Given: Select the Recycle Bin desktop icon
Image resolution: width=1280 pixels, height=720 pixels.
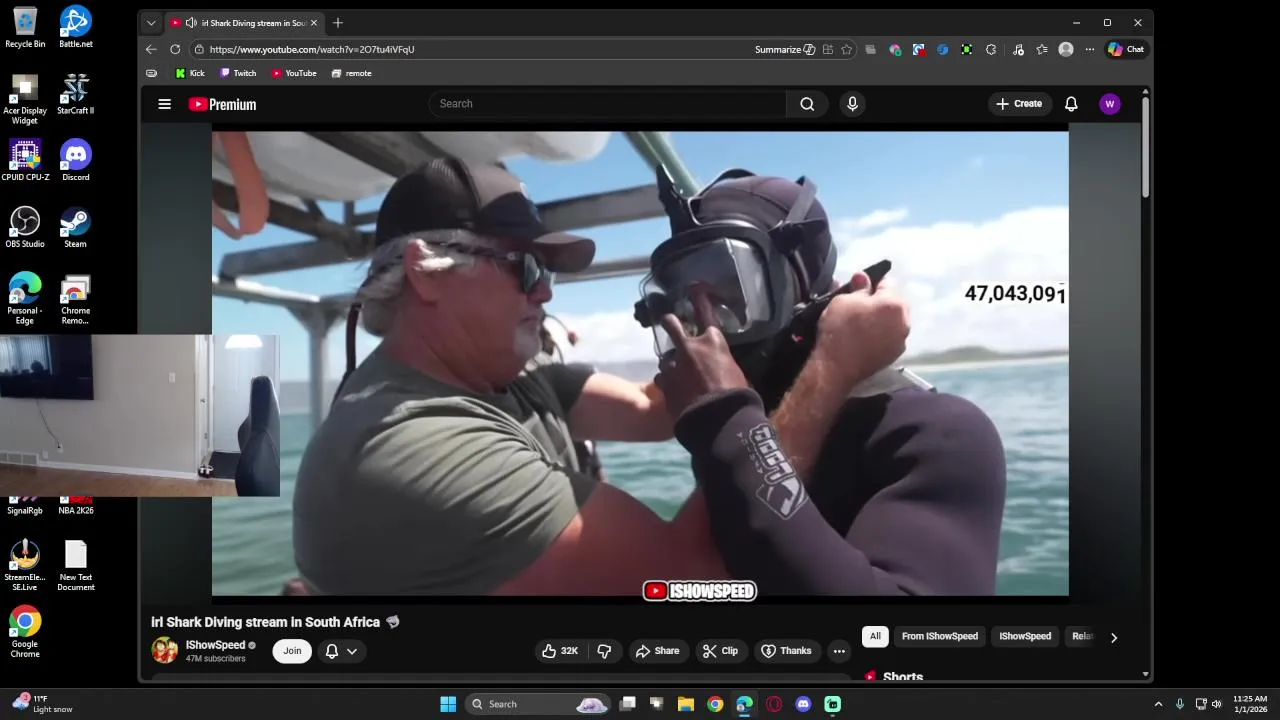Looking at the screenshot, I should pos(25,28).
